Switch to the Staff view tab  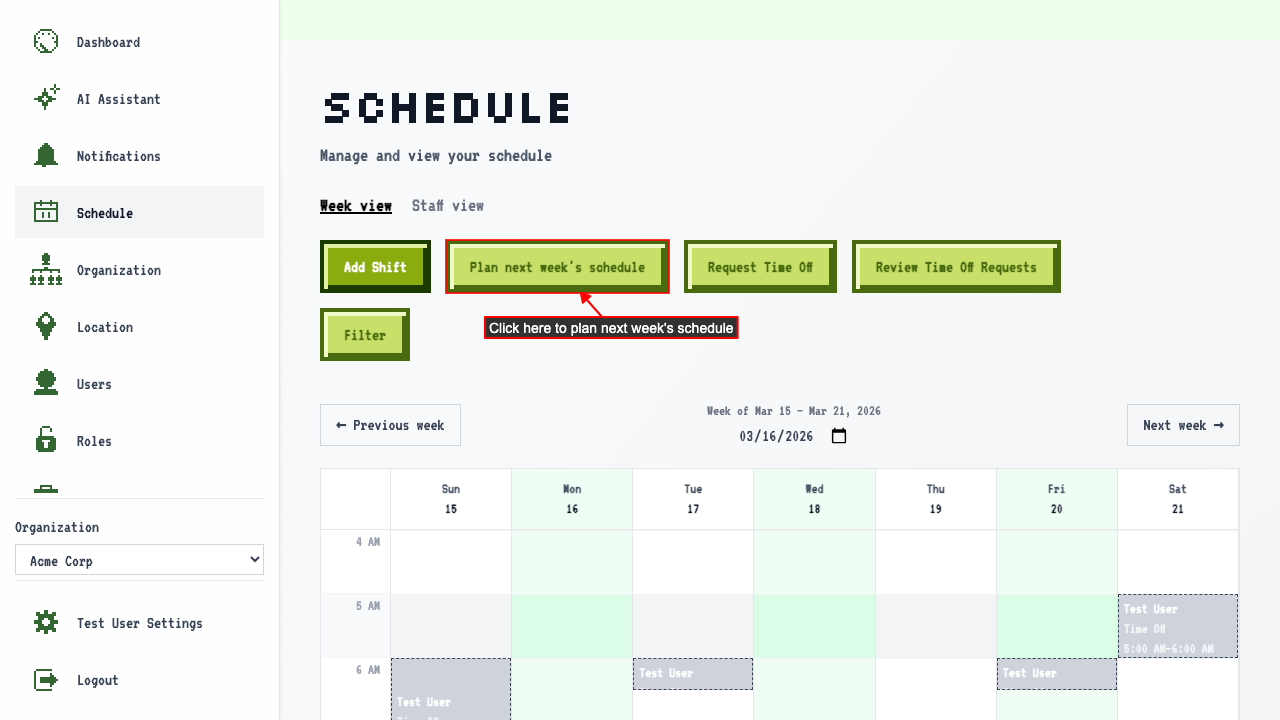[448, 206]
